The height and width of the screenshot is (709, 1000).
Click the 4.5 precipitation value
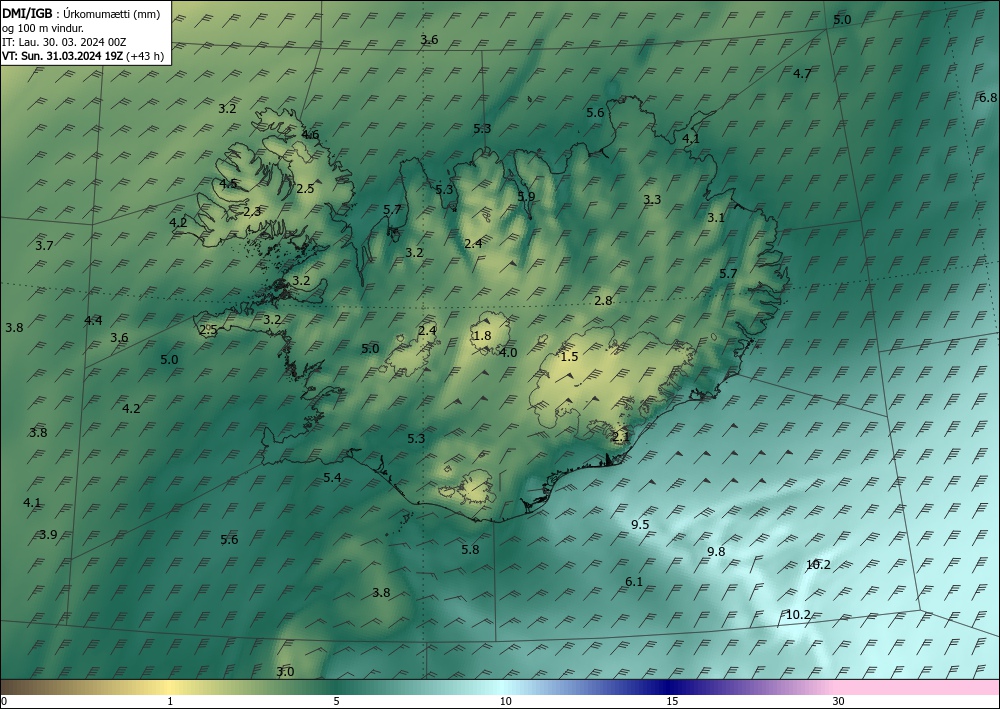point(228,184)
